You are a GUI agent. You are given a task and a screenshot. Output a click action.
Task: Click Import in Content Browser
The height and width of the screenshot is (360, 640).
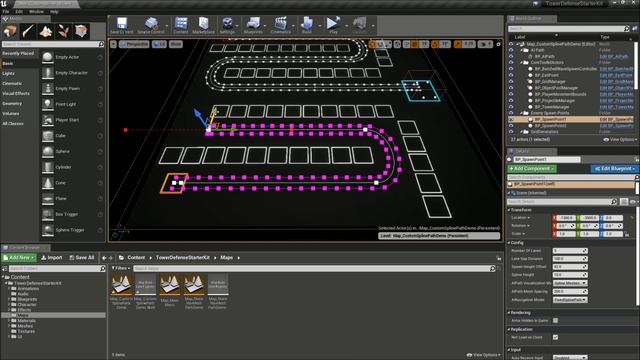click(x=52, y=258)
